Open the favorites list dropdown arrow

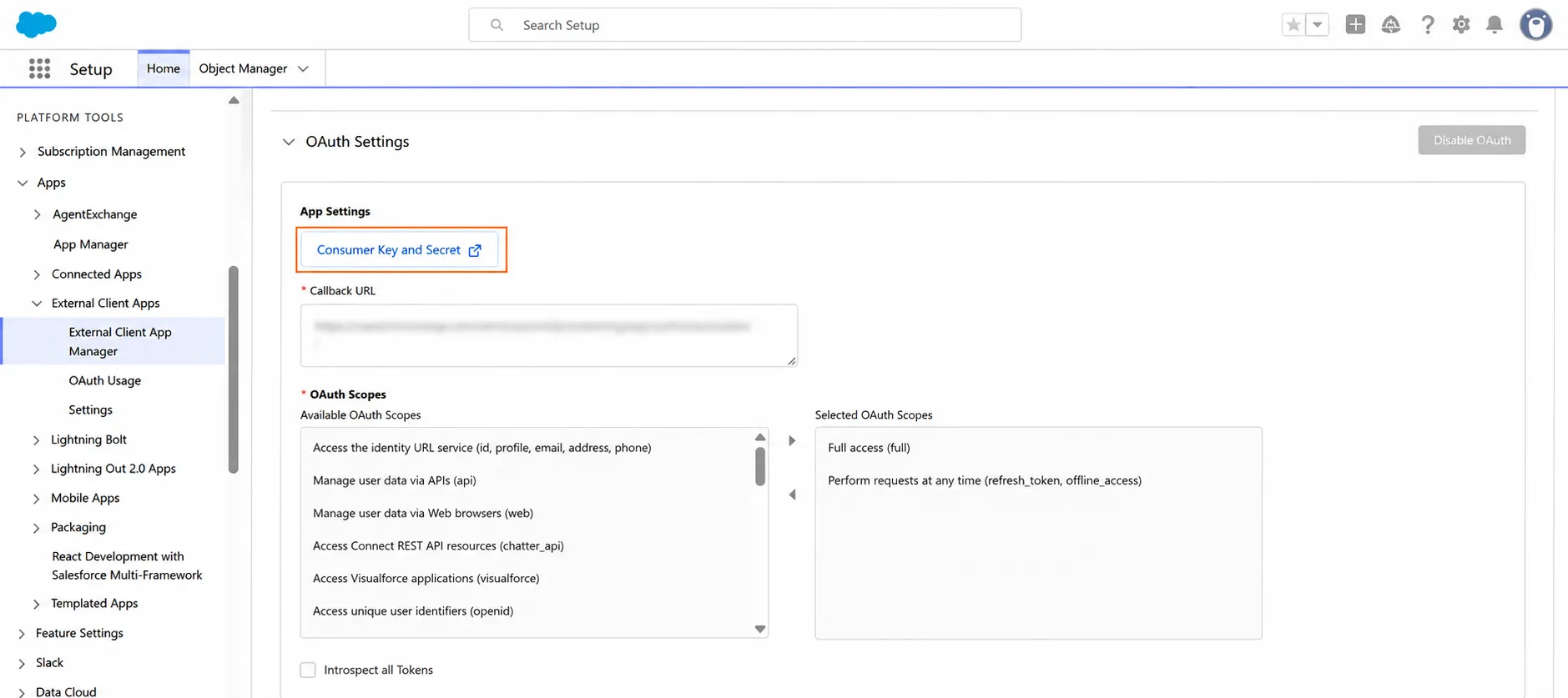coord(1317,25)
